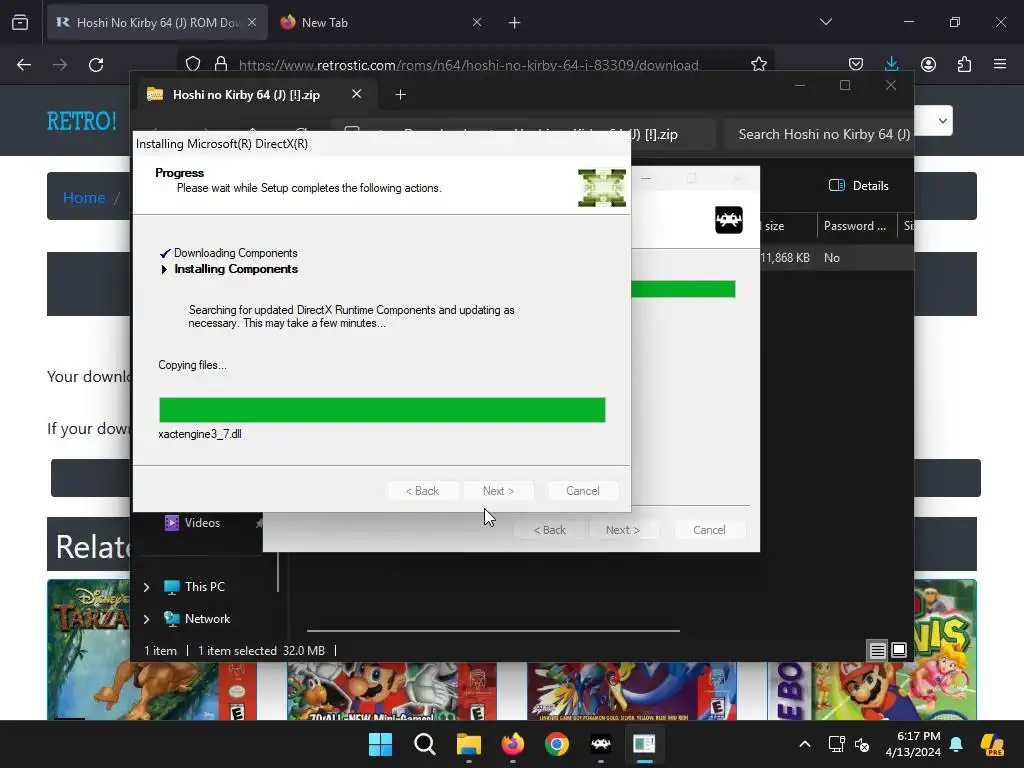Click the site security padlock icon
The width and height of the screenshot is (1024, 768).
pos(221,64)
